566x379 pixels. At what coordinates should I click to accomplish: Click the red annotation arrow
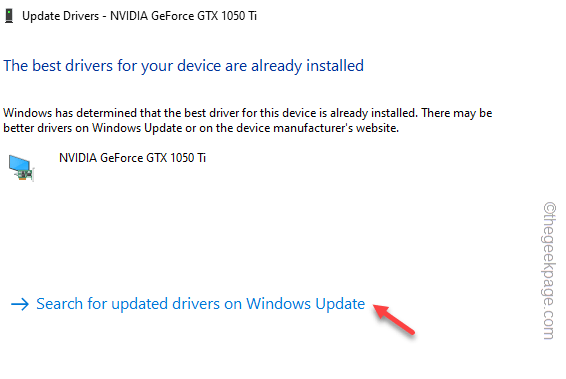pos(394,319)
